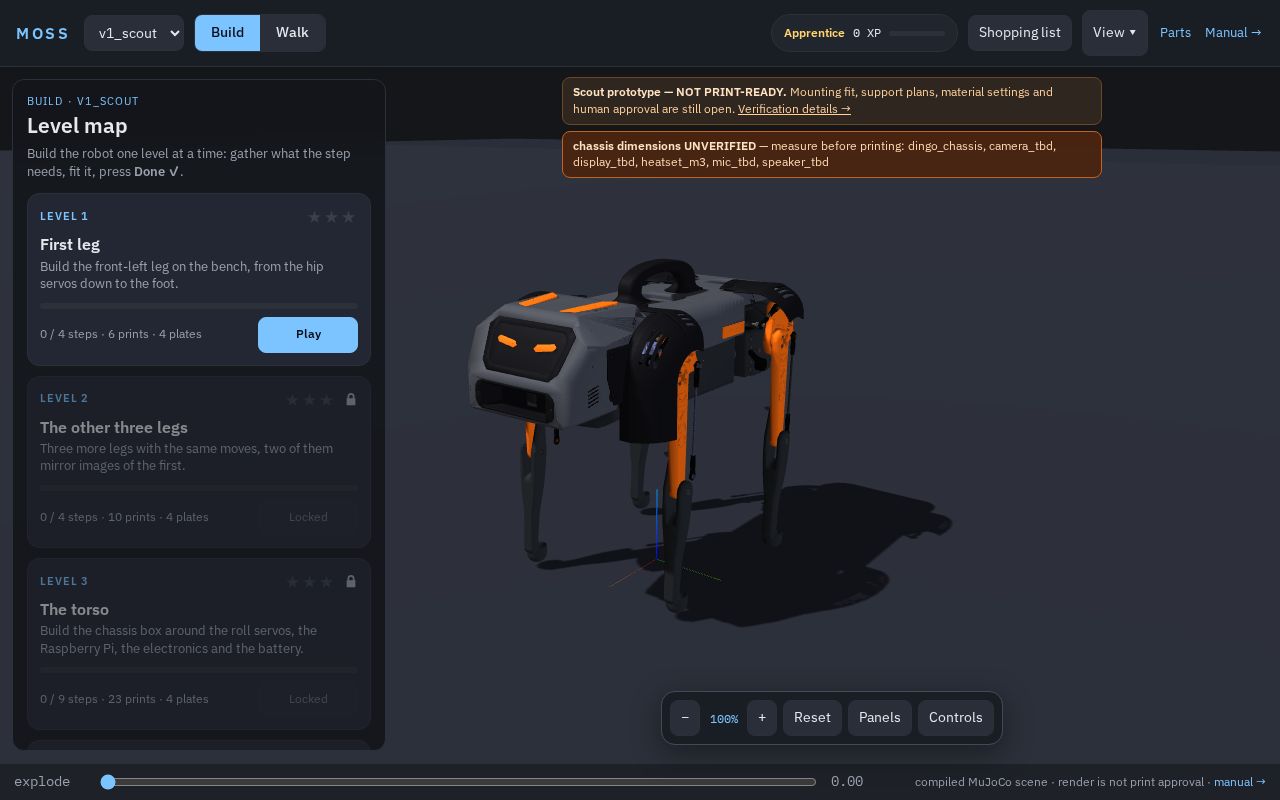Screen dimensions: 1280x800
Task: Open the v1_scout model dropdown
Action: click(x=134, y=33)
